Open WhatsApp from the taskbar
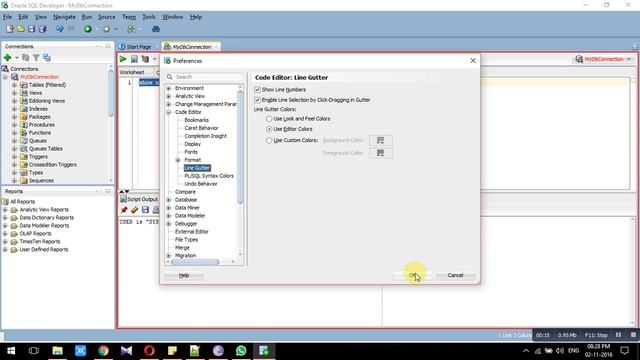Viewport: 640px width, 360px height. click(241, 351)
